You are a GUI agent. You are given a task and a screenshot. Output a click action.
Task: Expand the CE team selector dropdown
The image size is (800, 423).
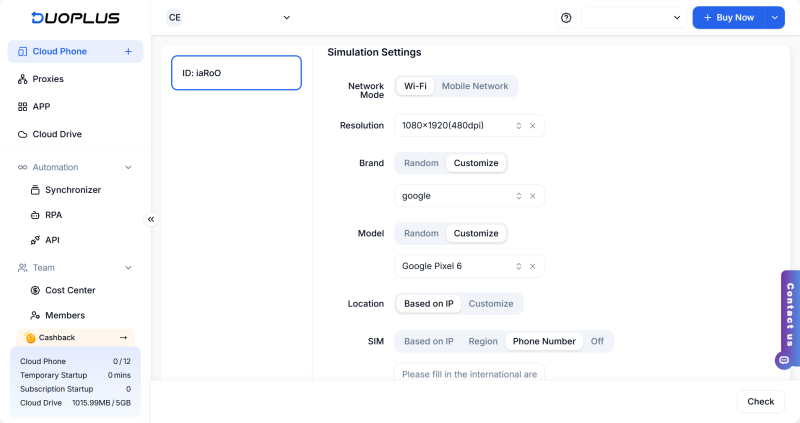(230, 18)
